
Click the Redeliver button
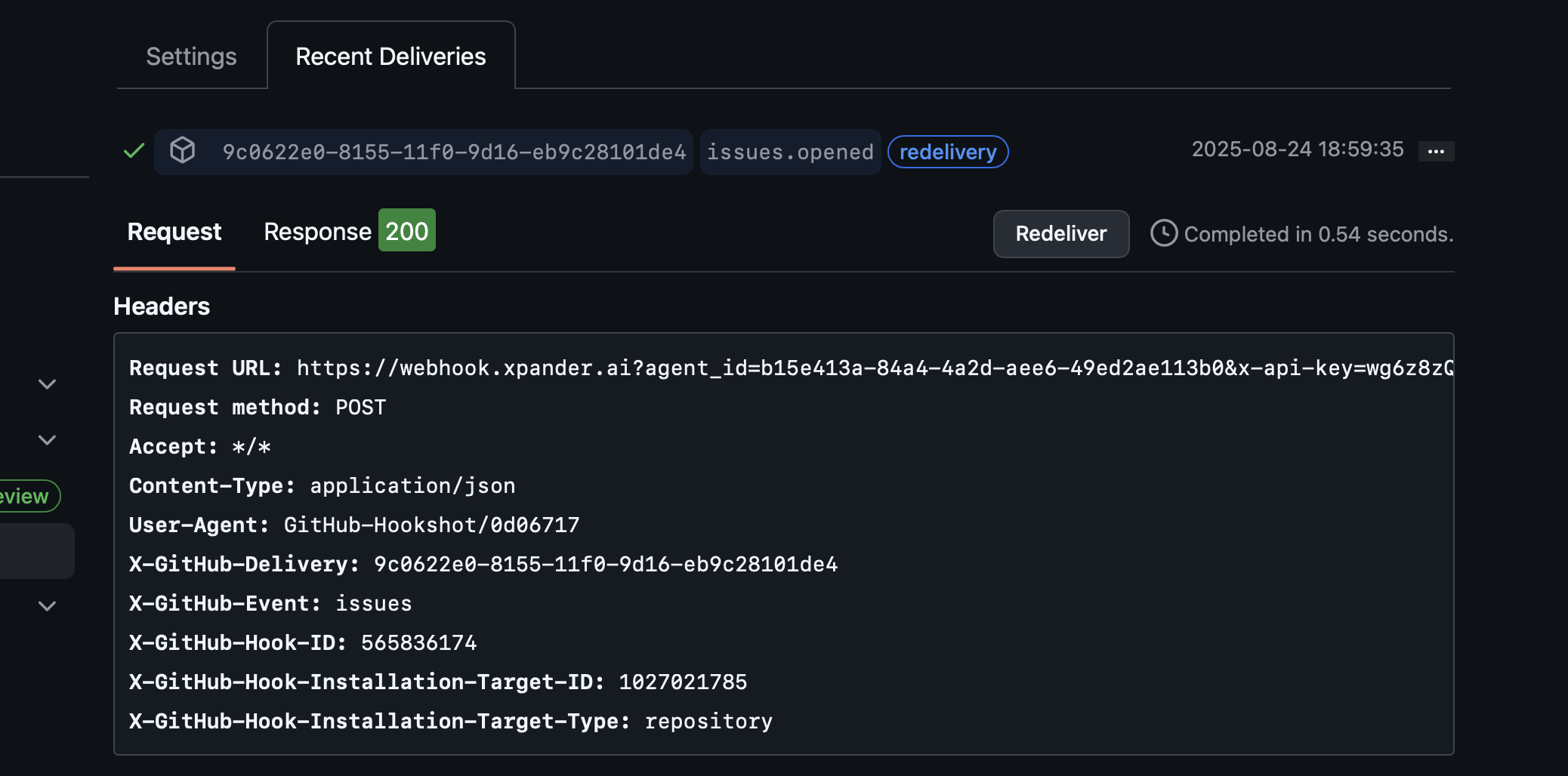click(1060, 234)
